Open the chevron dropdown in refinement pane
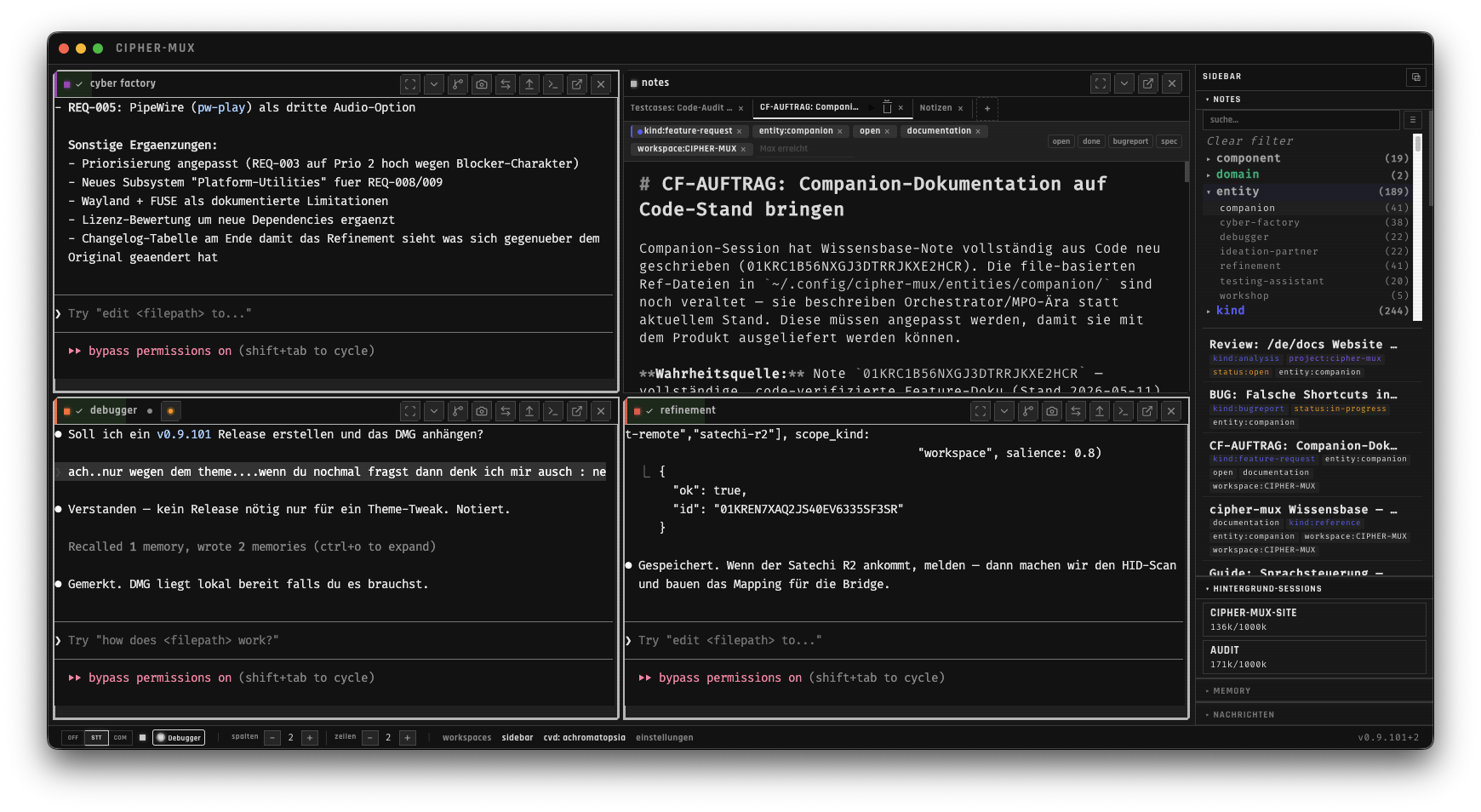This screenshot has height=812, width=1481. pos(1004,411)
